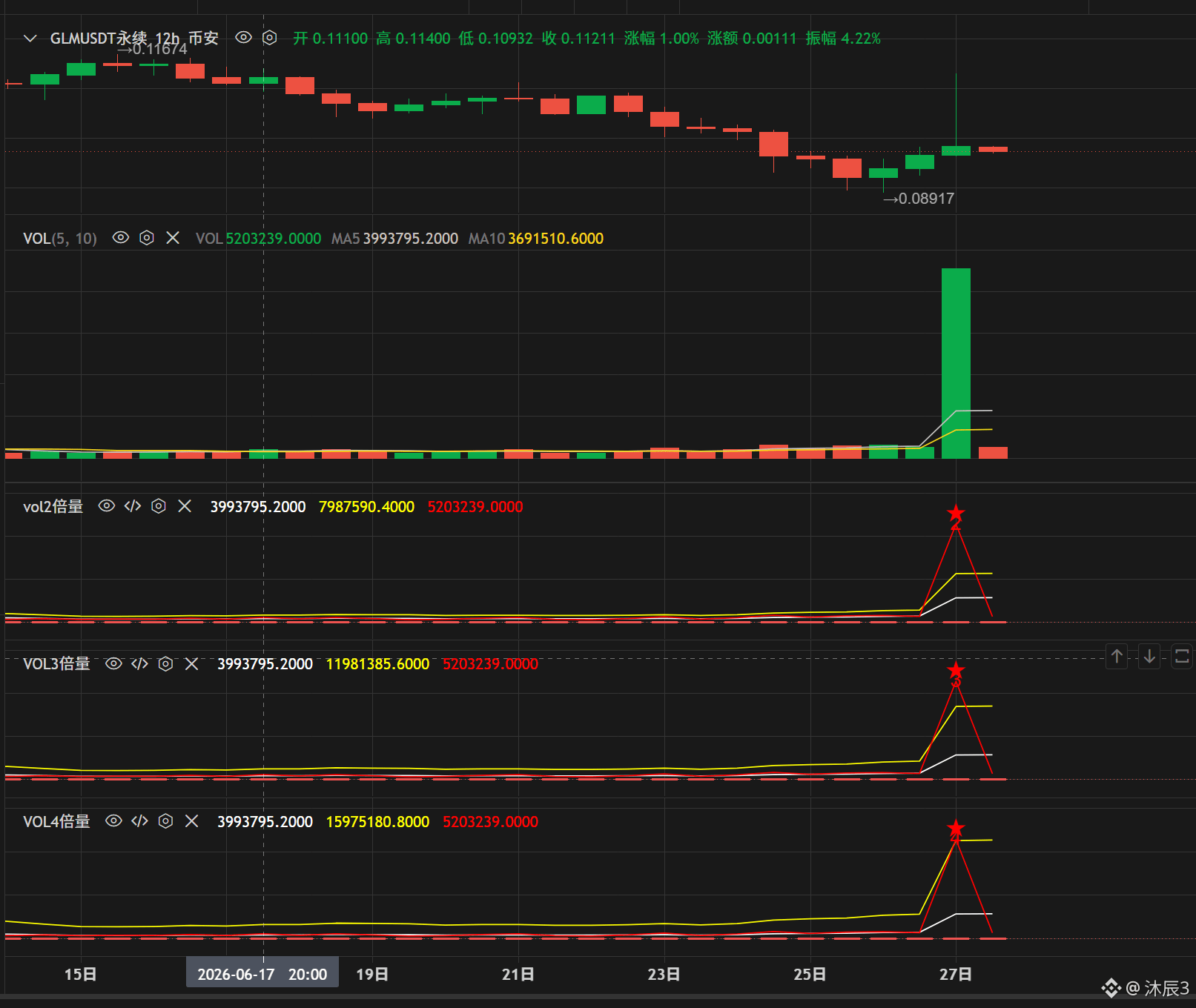
Task: Click the red star marker in VOL4倍量 pane
Action: pyautogui.click(x=956, y=828)
